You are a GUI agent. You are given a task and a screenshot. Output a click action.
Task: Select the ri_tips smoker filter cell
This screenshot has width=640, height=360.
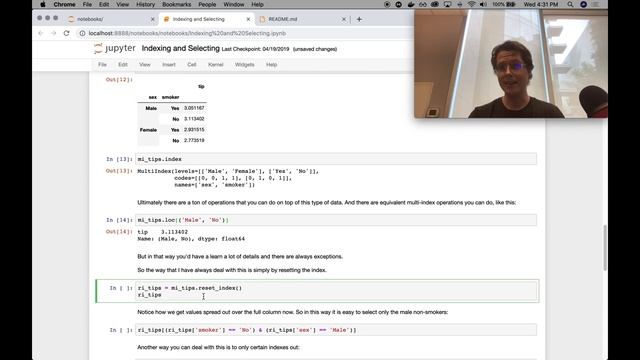pyautogui.click(x=336, y=330)
